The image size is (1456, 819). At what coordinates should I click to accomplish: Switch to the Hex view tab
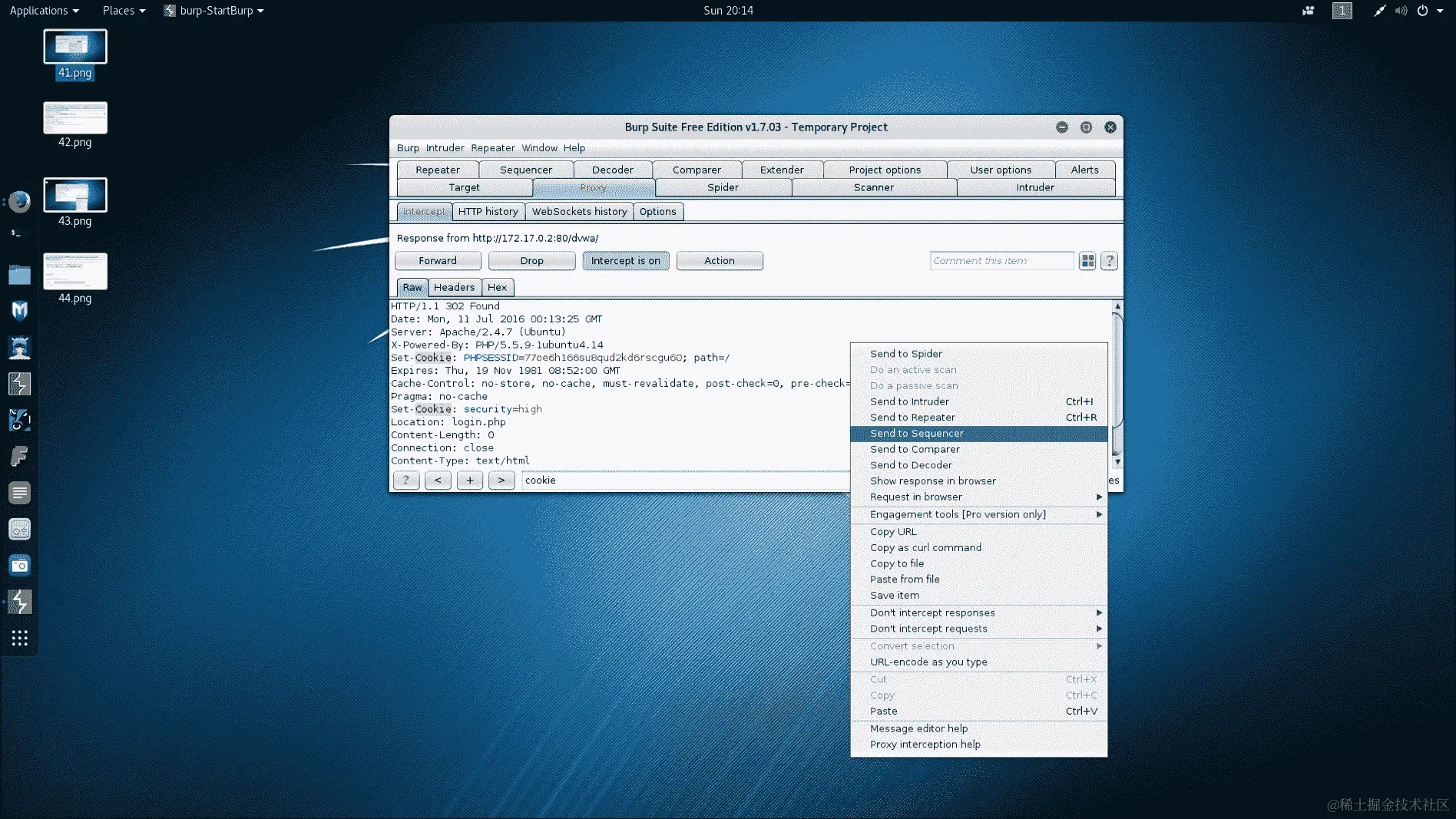coord(497,287)
